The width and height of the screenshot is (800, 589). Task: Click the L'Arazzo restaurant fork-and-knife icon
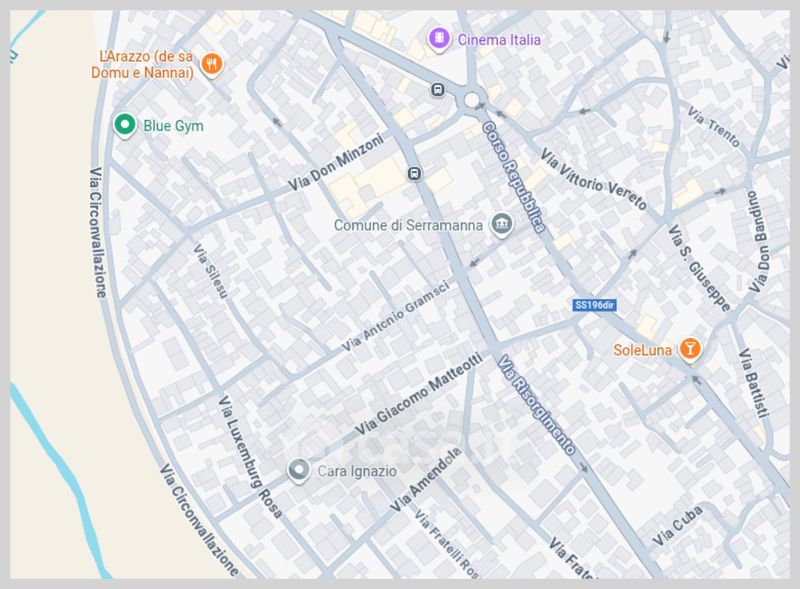[210, 65]
